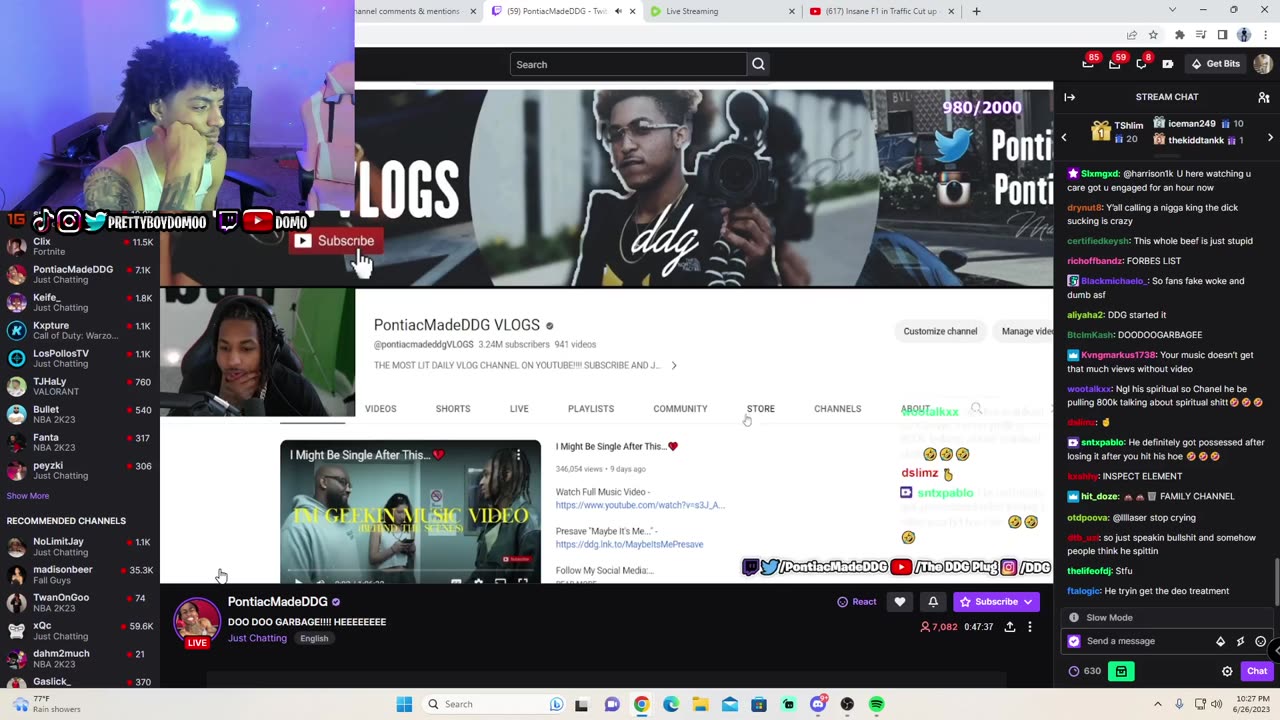Click 630 channel points balance
Image resolution: width=1280 pixels, height=720 pixels.
point(1085,671)
